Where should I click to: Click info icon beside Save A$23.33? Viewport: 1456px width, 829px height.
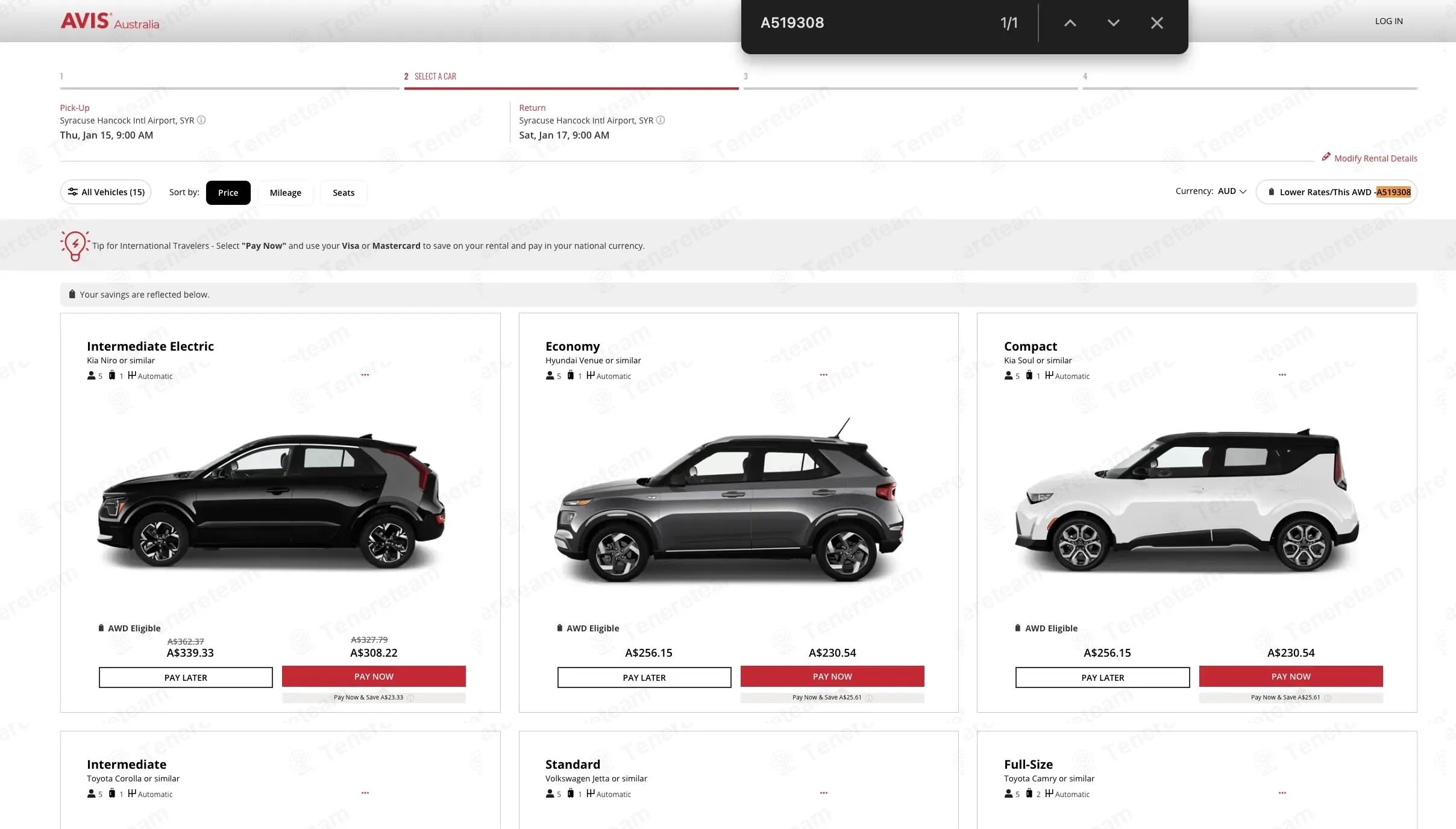(x=410, y=698)
